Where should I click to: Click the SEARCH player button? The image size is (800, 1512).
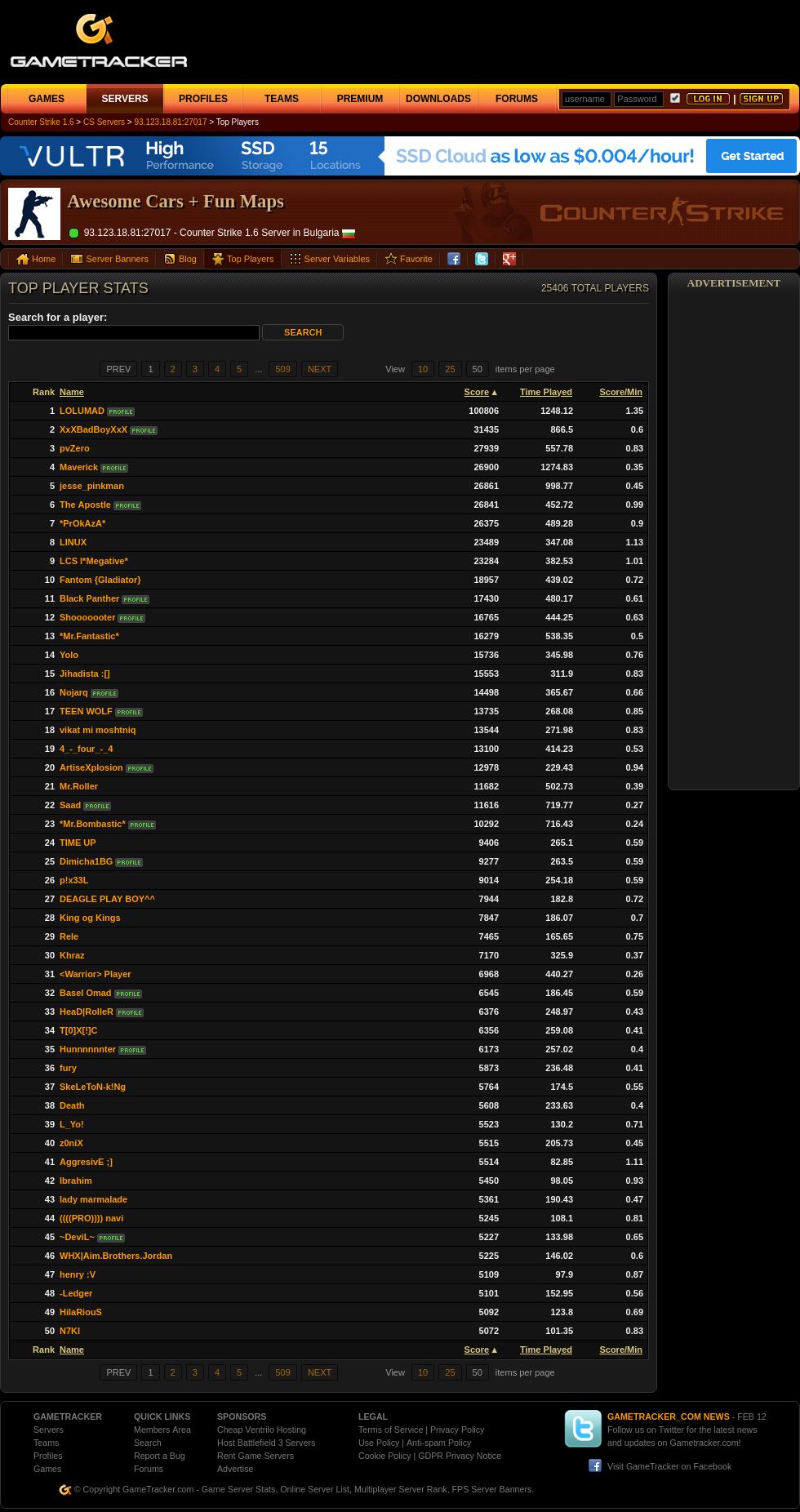303,332
